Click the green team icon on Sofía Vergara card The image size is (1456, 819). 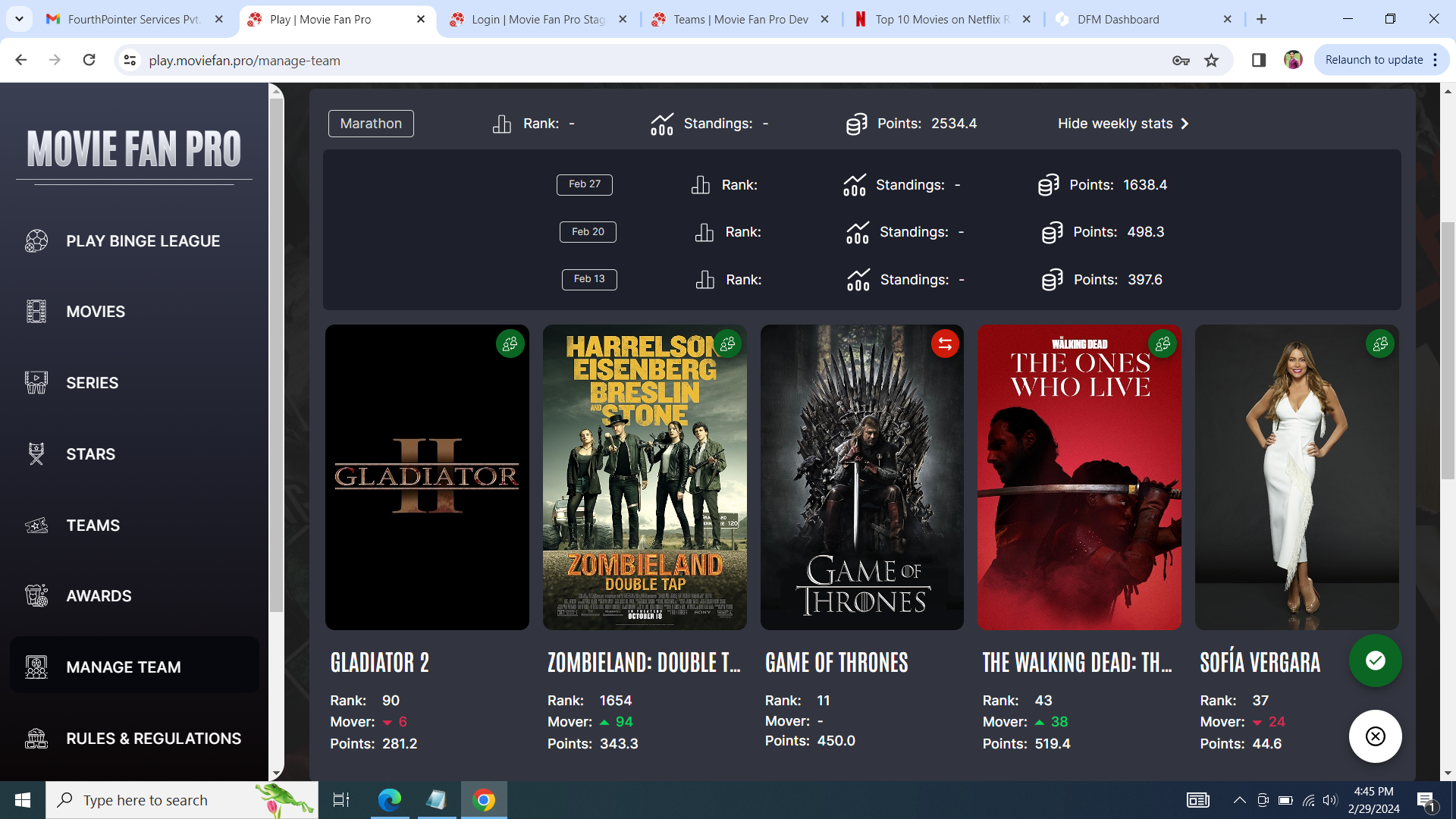(1380, 344)
